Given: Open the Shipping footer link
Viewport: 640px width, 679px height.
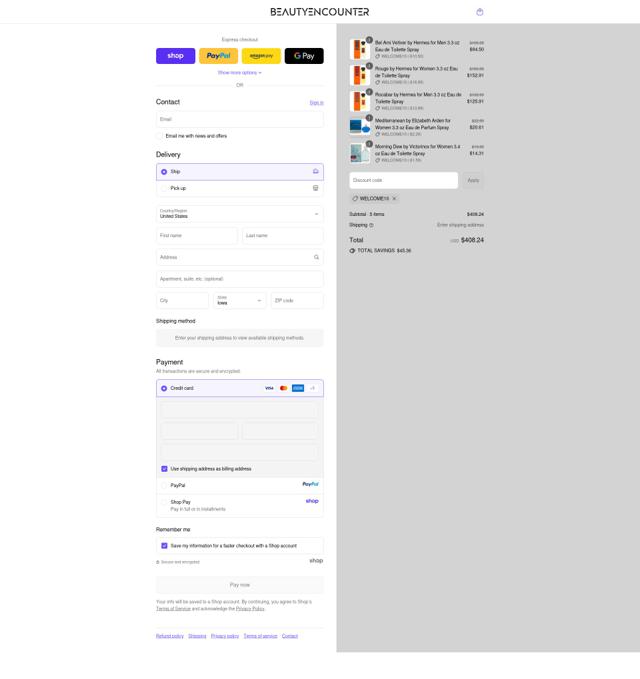Looking at the screenshot, I should [197, 636].
